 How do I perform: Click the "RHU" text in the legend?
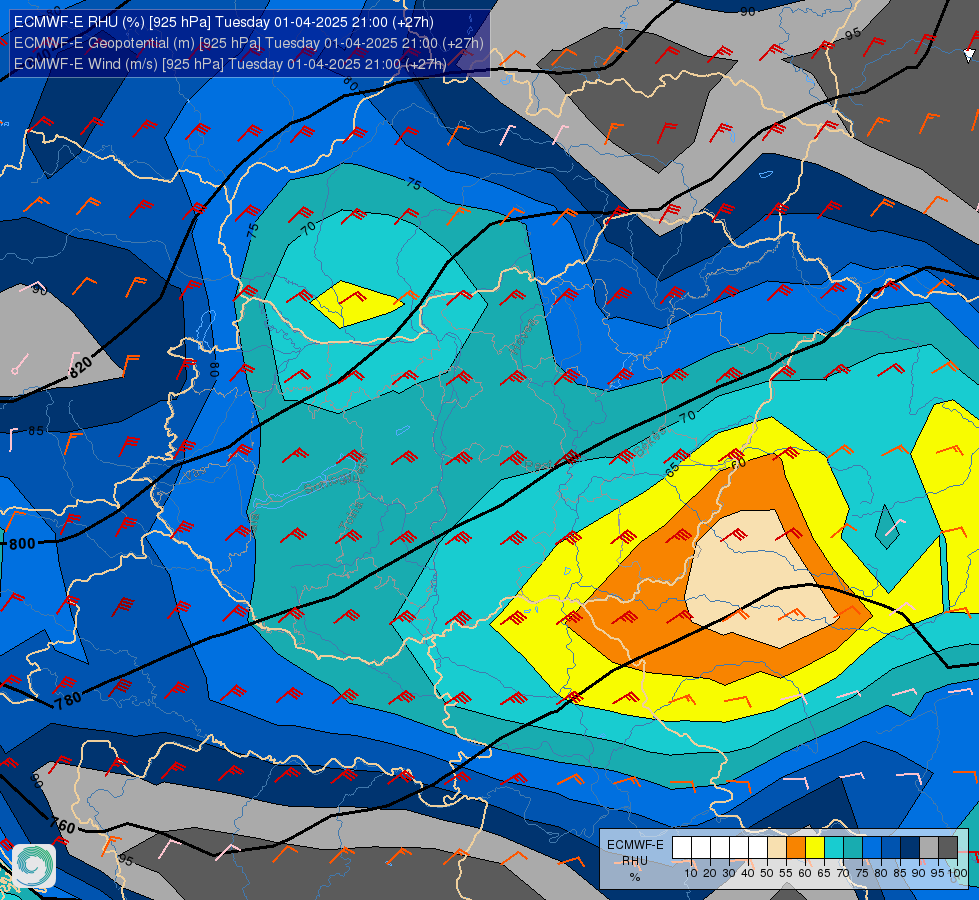[635, 861]
